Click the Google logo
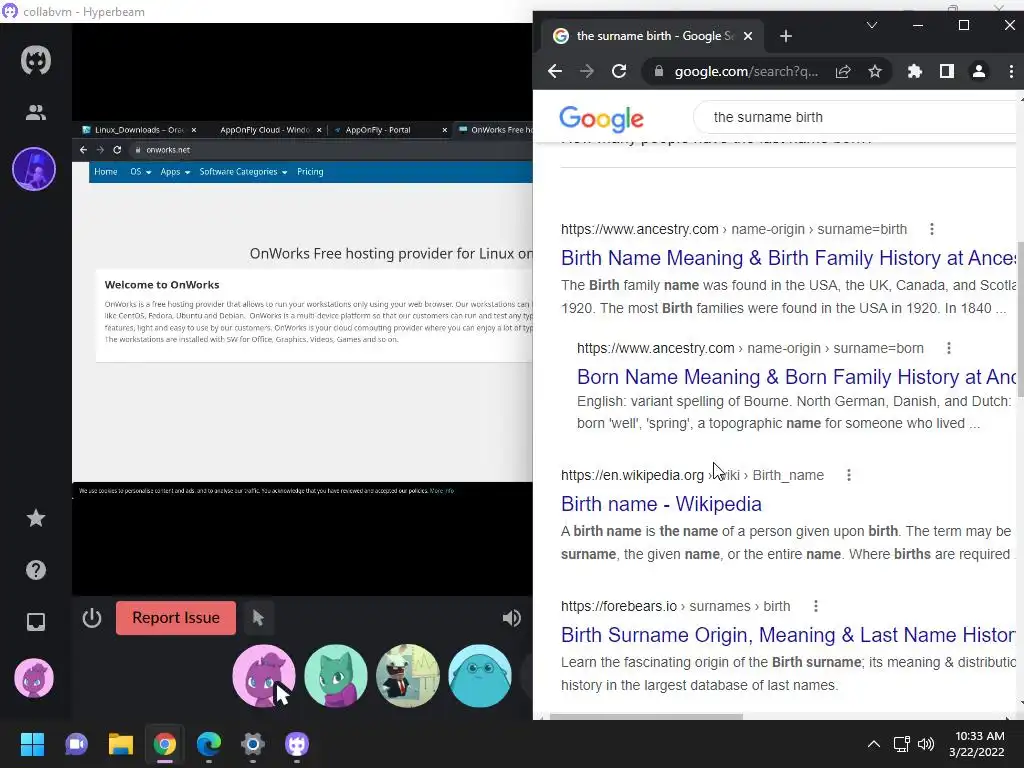The height and width of the screenshot is (768, 1024). click(601, 119)
